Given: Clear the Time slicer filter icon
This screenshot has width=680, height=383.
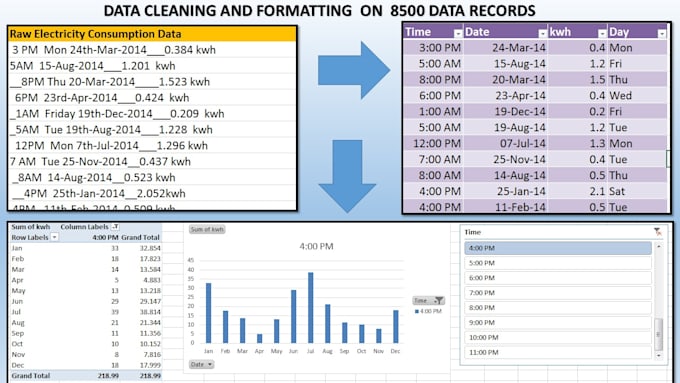Looking at the screenshot, I should pyautogui.click(x=658, y=232).
